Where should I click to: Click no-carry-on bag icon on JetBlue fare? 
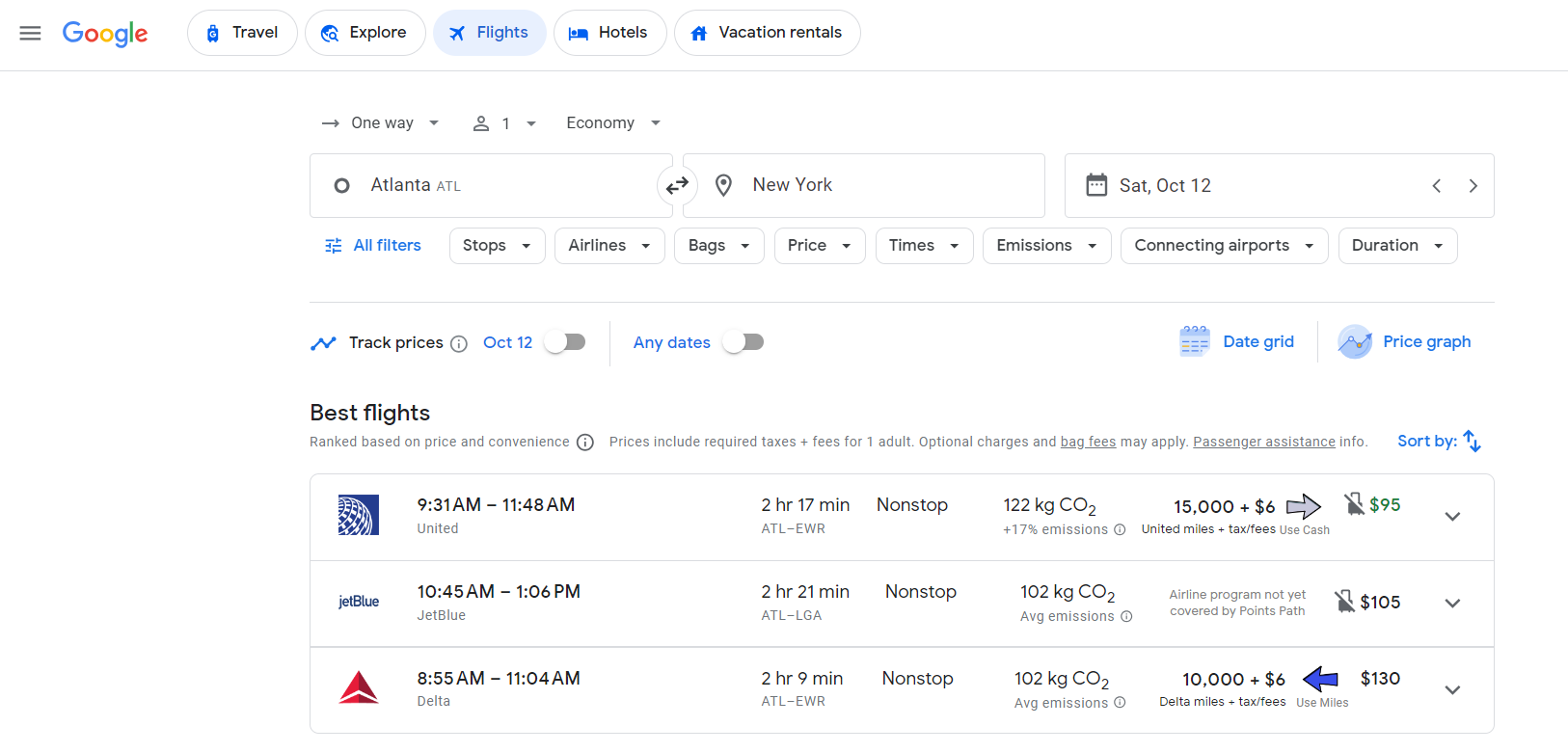point(1344,602)
